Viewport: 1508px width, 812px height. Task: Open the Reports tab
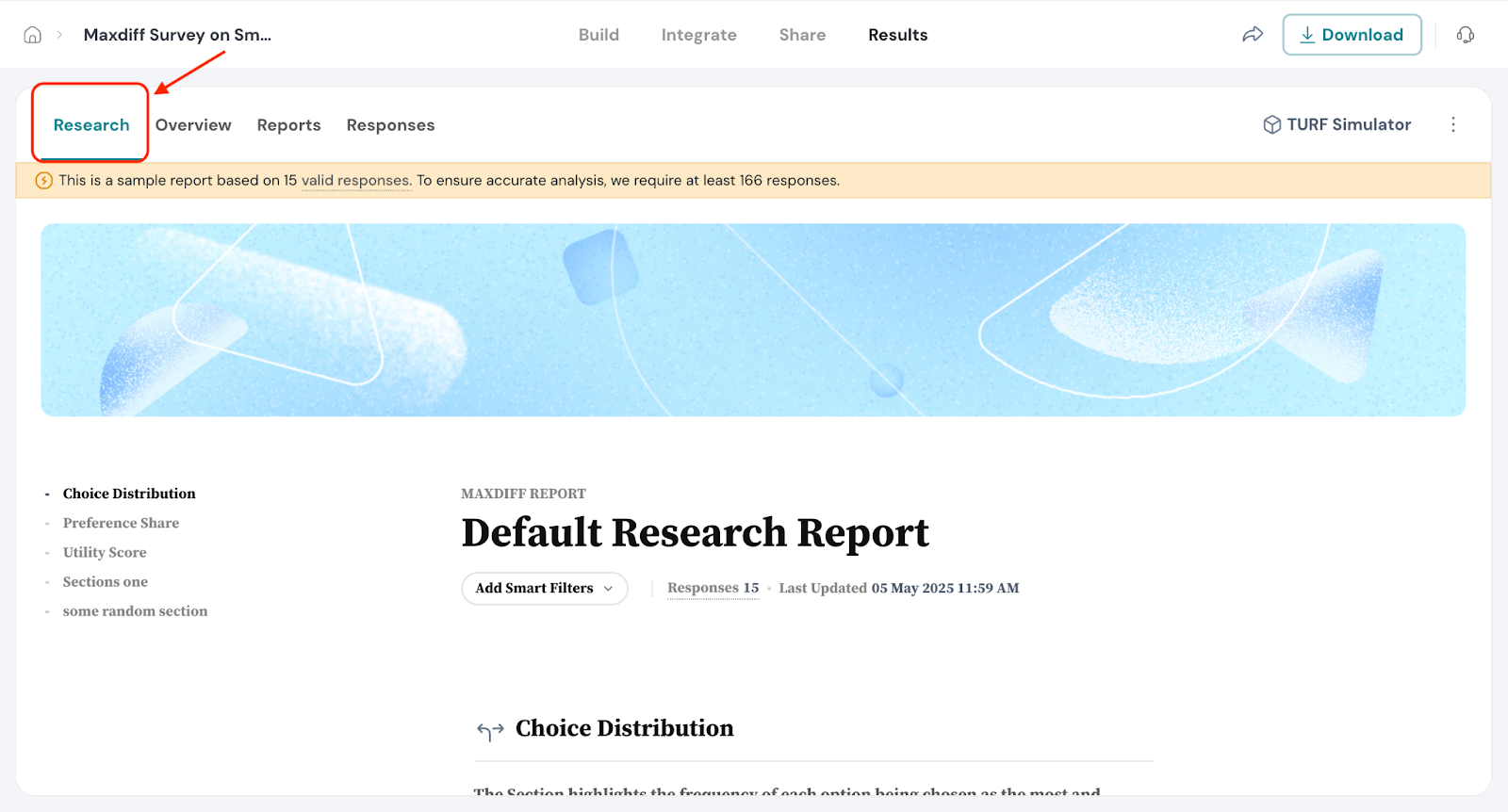click(x=288, y=125)
